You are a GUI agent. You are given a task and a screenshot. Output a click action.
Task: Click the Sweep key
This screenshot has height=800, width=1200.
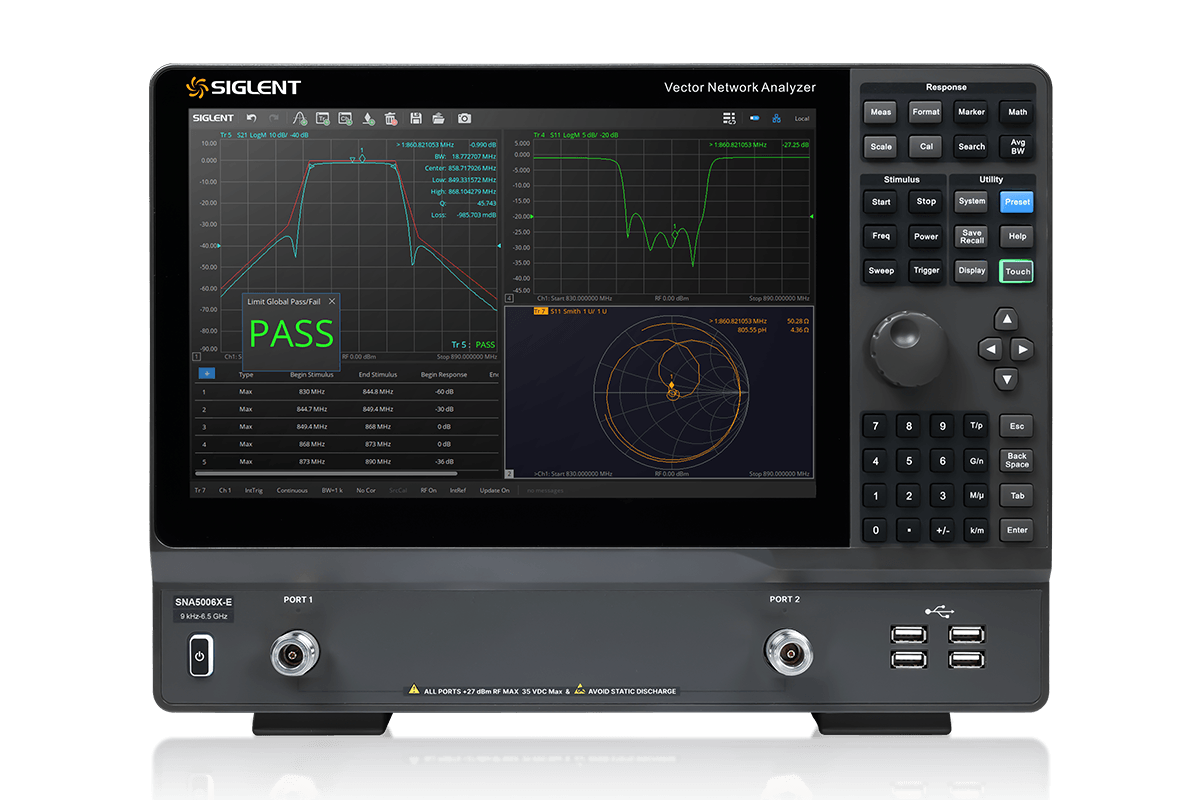[x=881, y=270]
